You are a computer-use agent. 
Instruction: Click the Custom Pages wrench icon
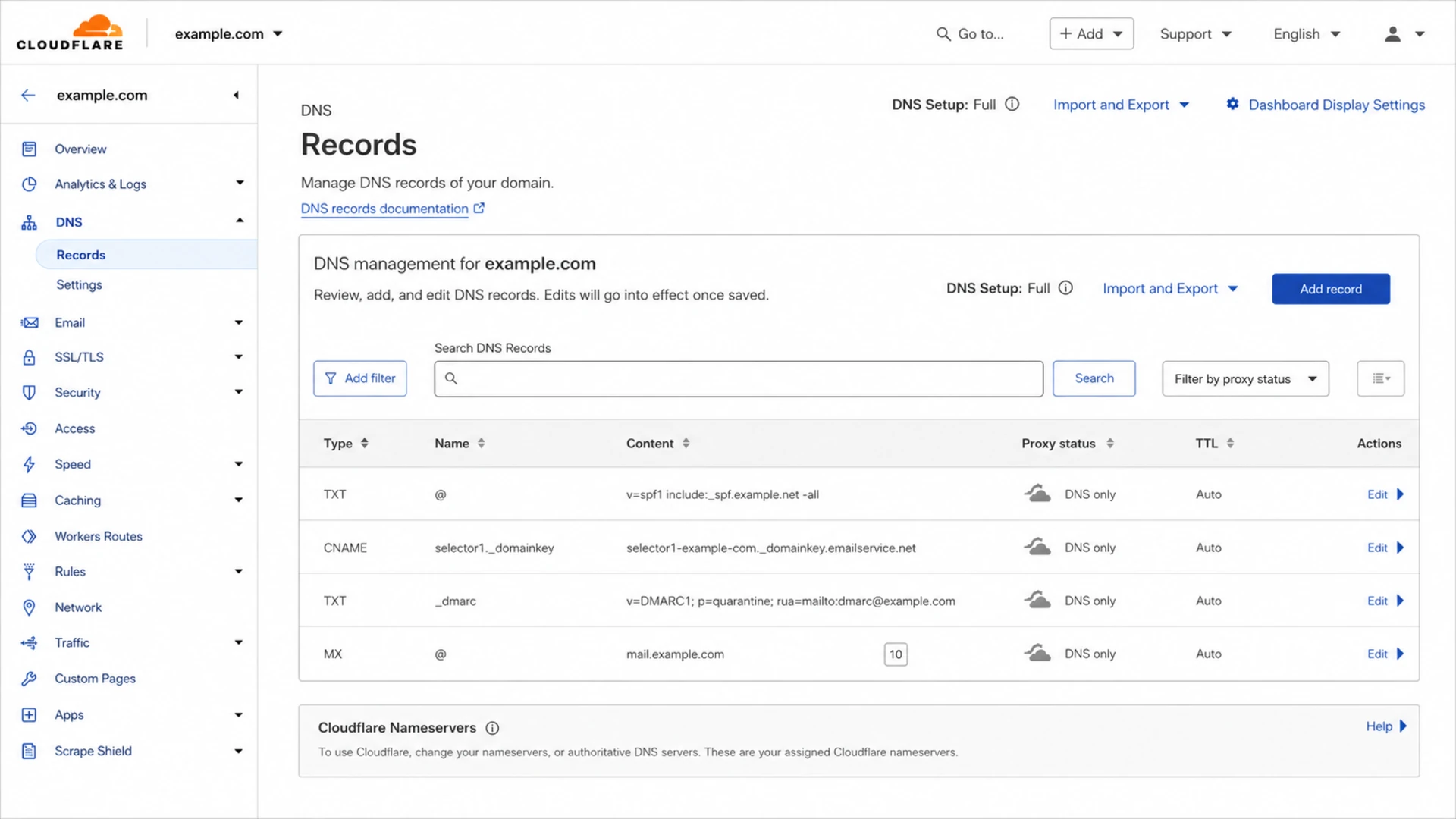29,678
